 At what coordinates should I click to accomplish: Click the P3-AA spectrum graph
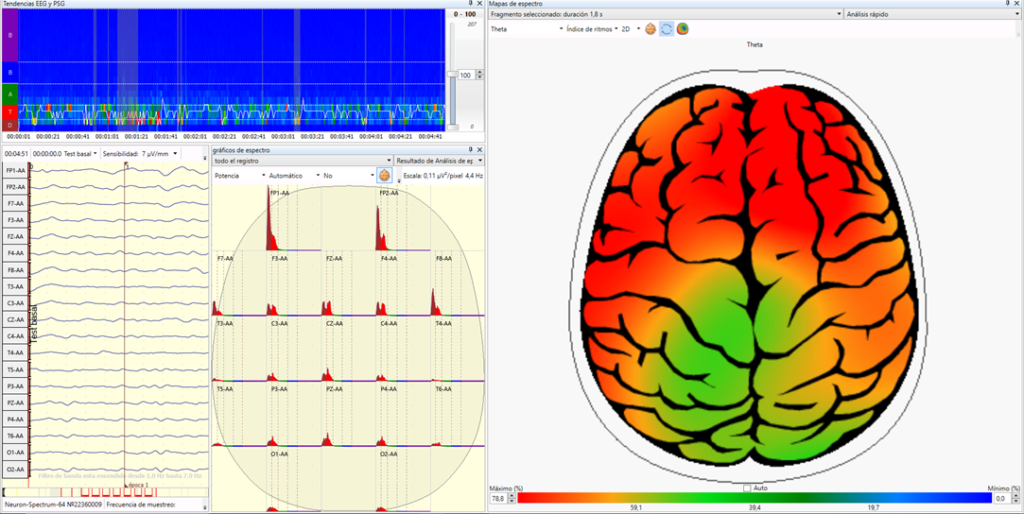(x=295, y=415)
